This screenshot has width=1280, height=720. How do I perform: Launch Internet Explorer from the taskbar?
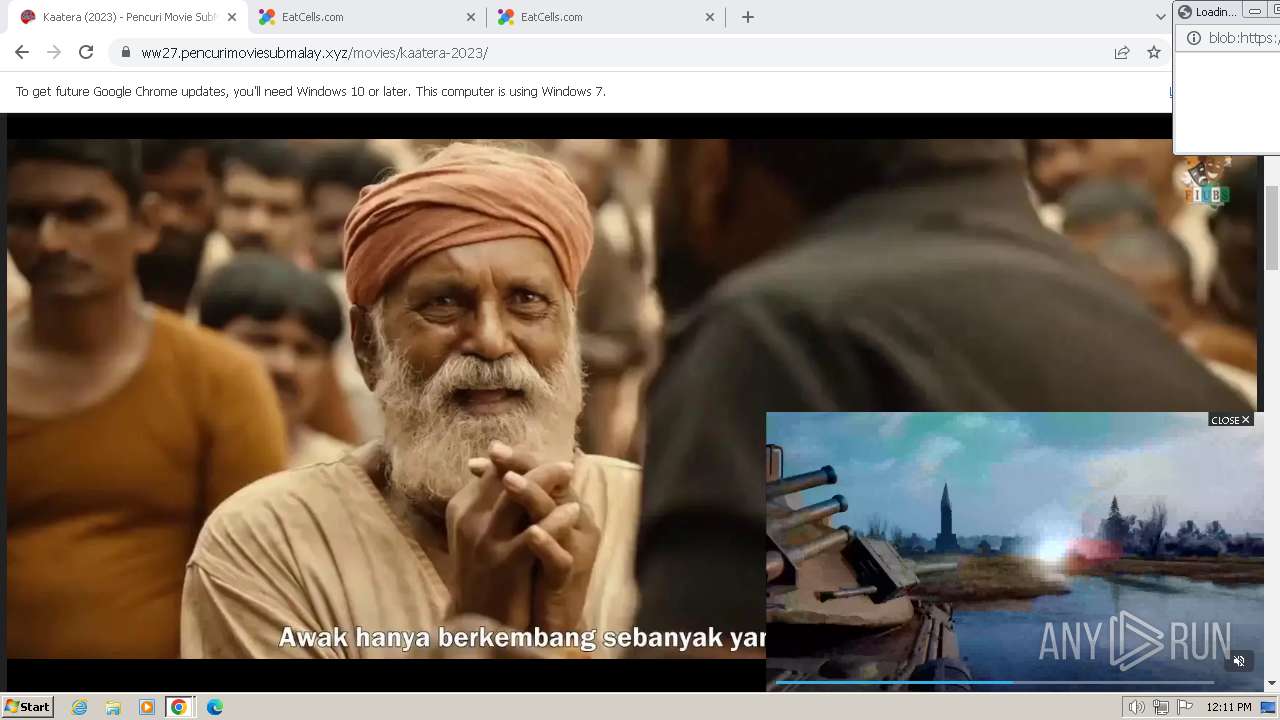click(80, 707)
